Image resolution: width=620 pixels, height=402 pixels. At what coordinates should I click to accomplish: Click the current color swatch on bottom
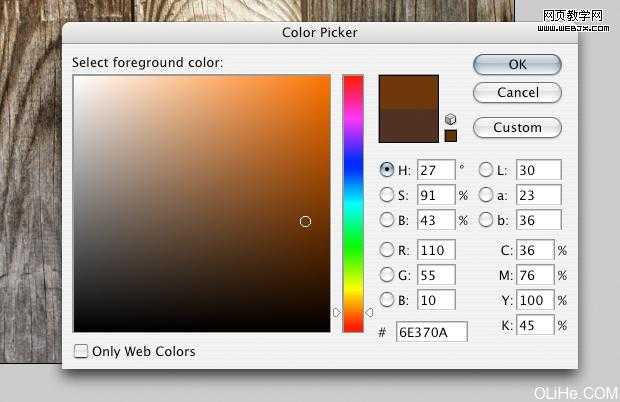point(408,125)
